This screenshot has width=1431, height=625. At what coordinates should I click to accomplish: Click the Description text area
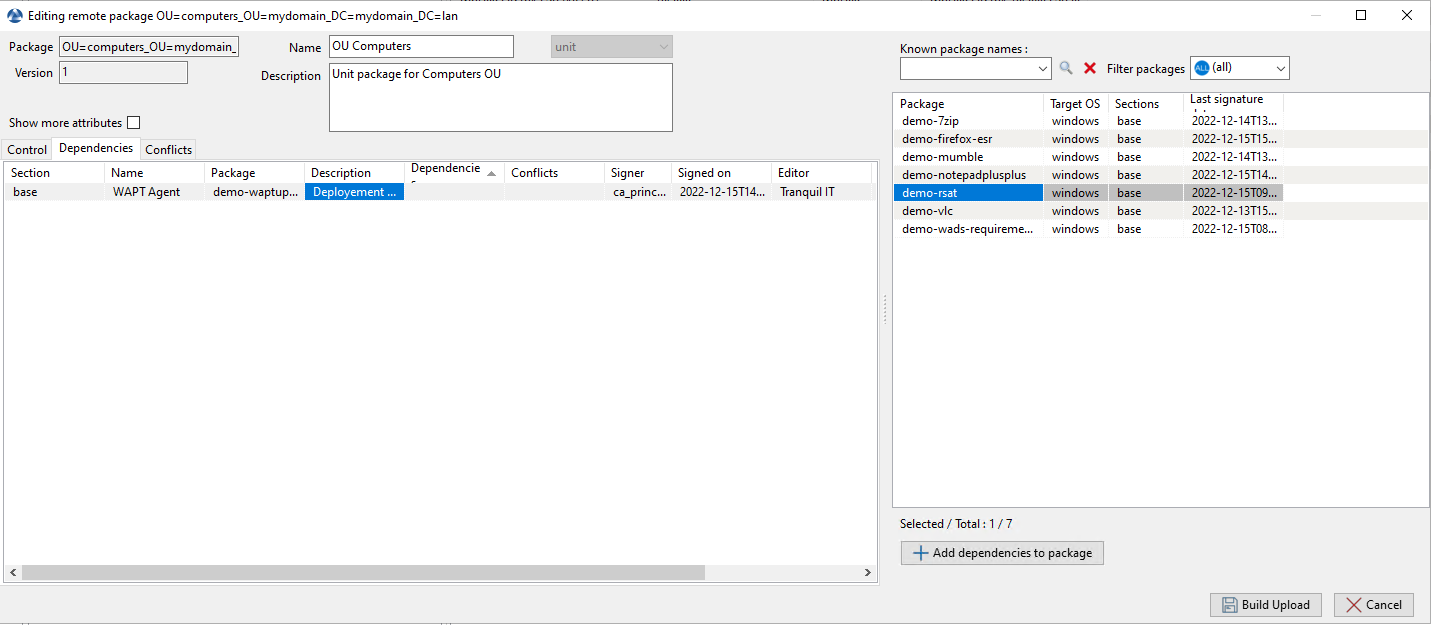(x=500, y=97)
